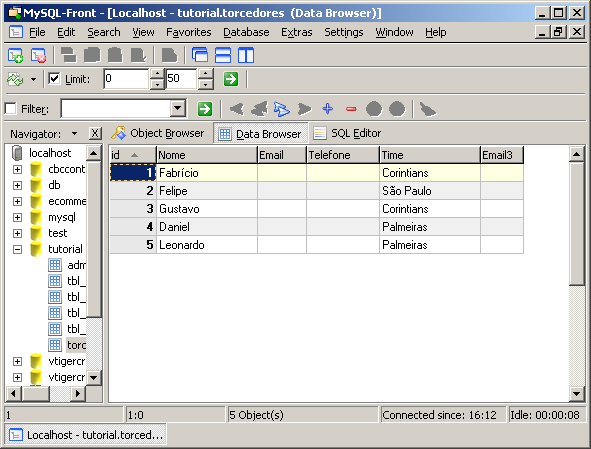
Task: Click the torc table icon in tree
Action: coord(55,345)
